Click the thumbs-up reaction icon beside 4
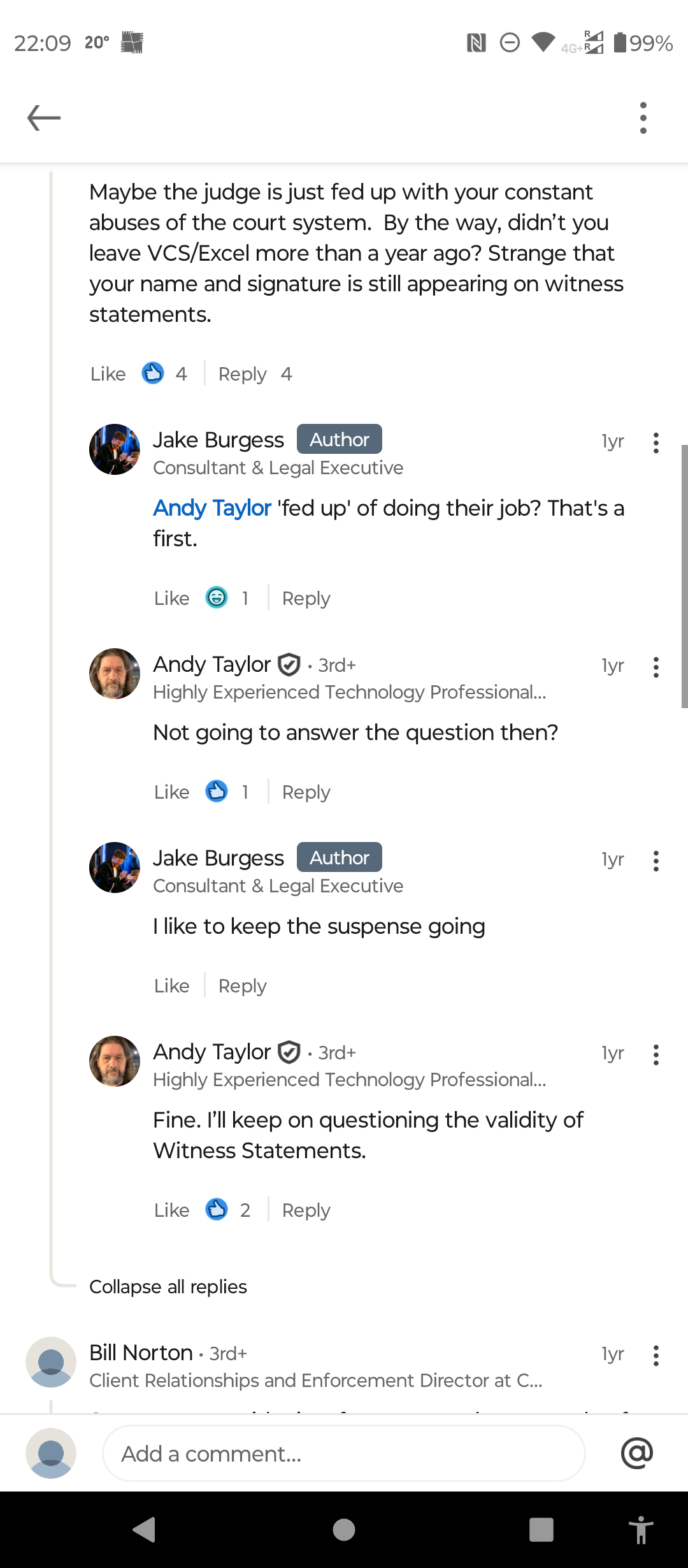The image size is (688, 1568). (x=153, y=374)
